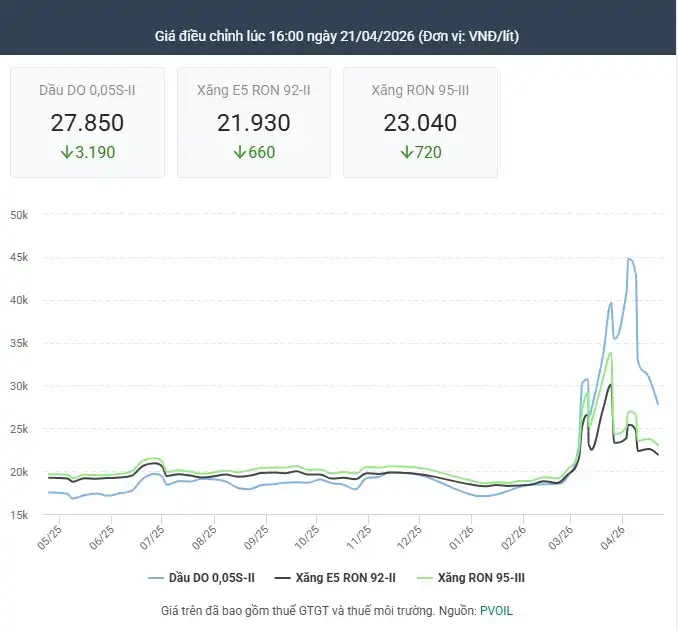Select the Xăng RON 95-III card title
The image size is (678, 631).
(x=420, y=90)
